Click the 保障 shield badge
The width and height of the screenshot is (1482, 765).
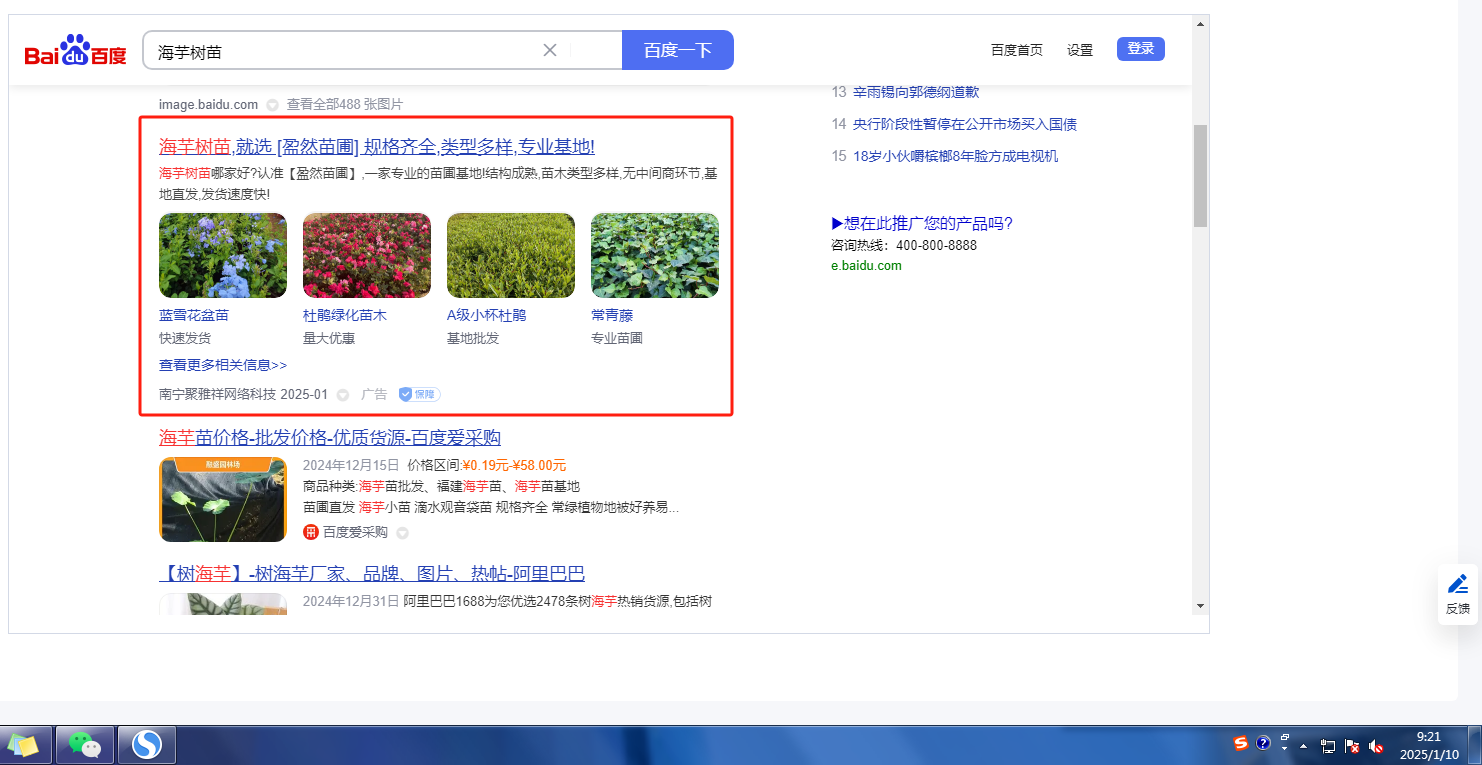tap(420, 394)
